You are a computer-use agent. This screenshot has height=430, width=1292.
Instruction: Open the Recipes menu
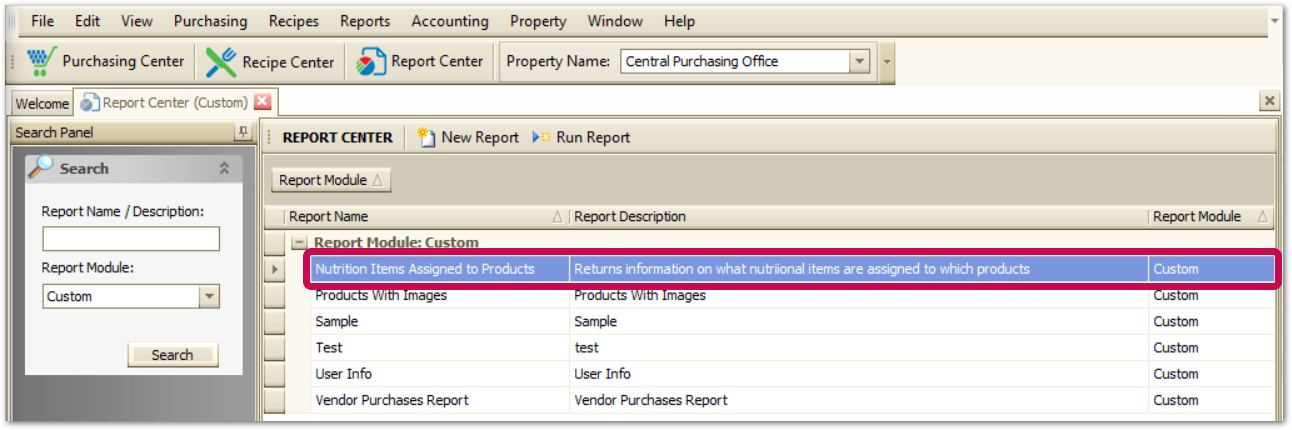pyautogui.click(x=294, y=21)
